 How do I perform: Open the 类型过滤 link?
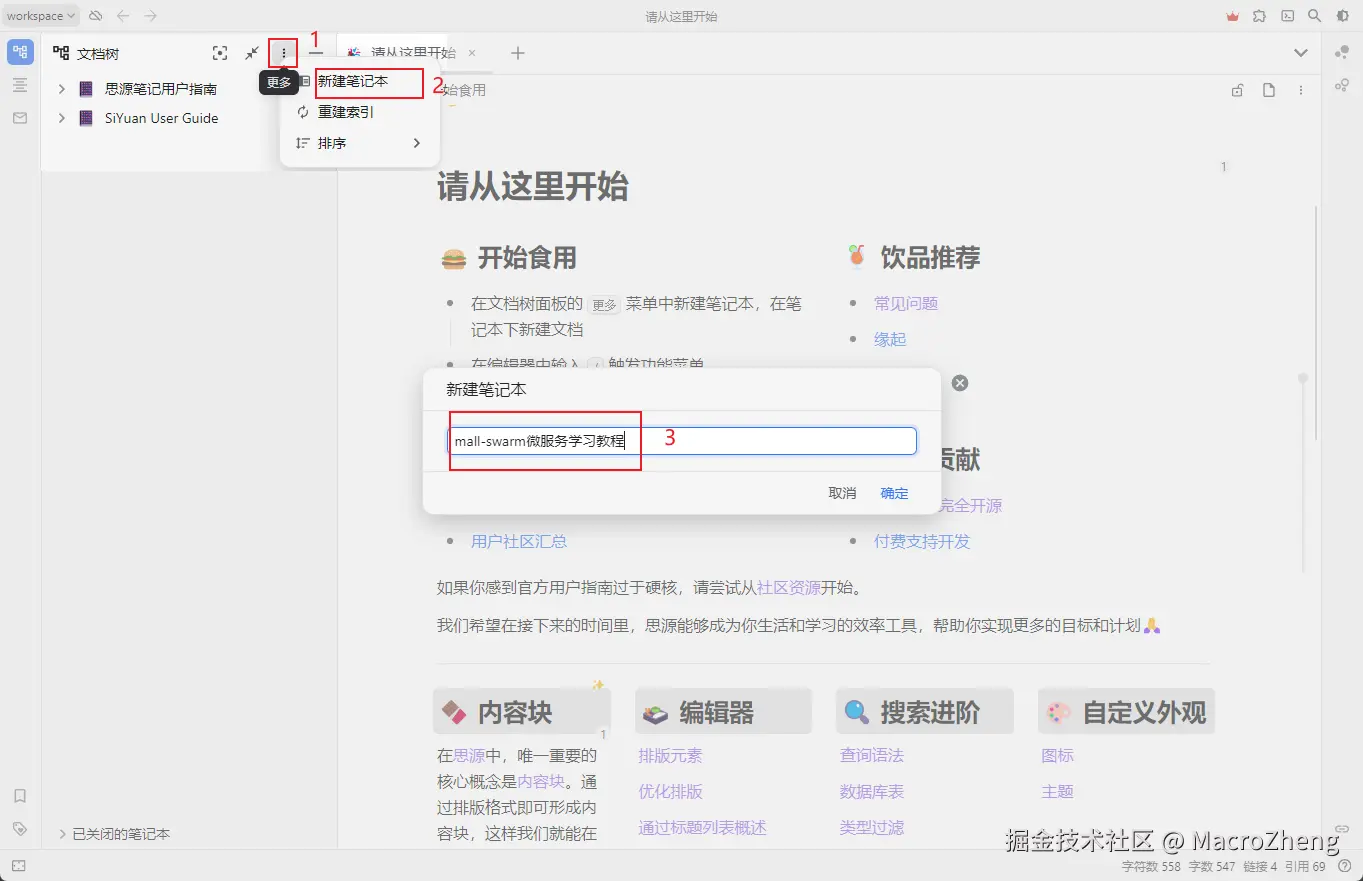[x=872, y=827]
